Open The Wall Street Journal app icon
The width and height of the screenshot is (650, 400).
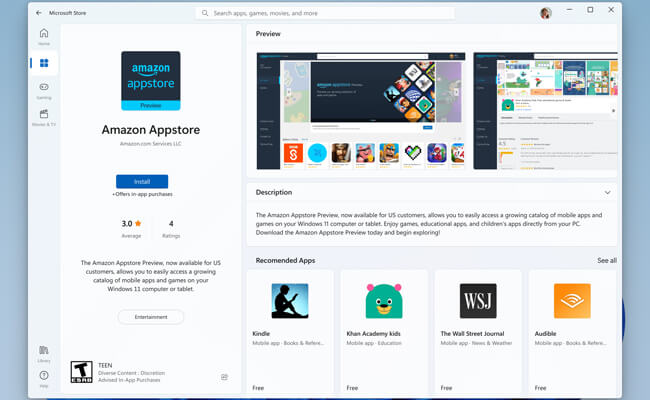coord(478,301)
